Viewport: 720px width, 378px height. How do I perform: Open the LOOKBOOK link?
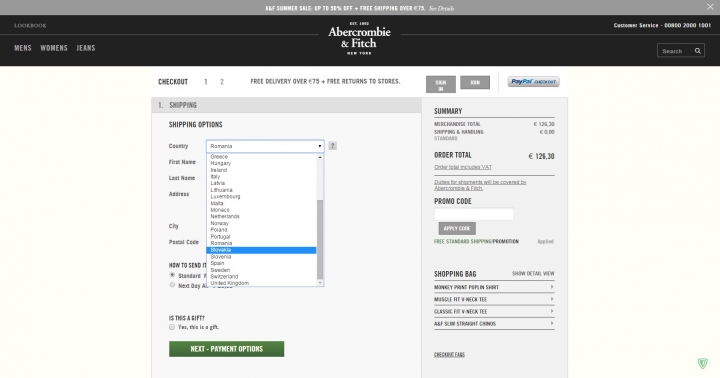30,26
